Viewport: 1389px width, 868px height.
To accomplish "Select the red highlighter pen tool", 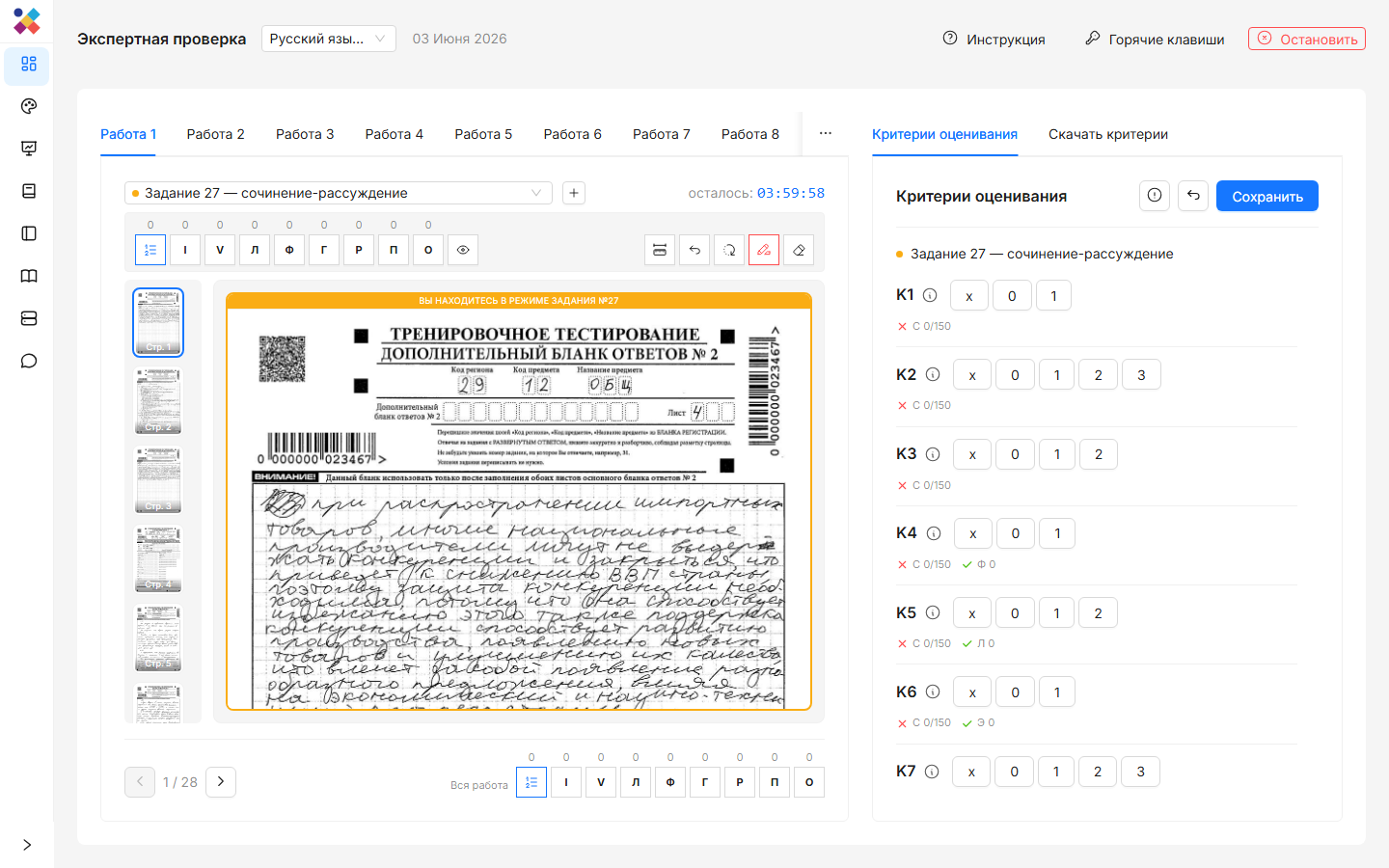I will (764, 250).
